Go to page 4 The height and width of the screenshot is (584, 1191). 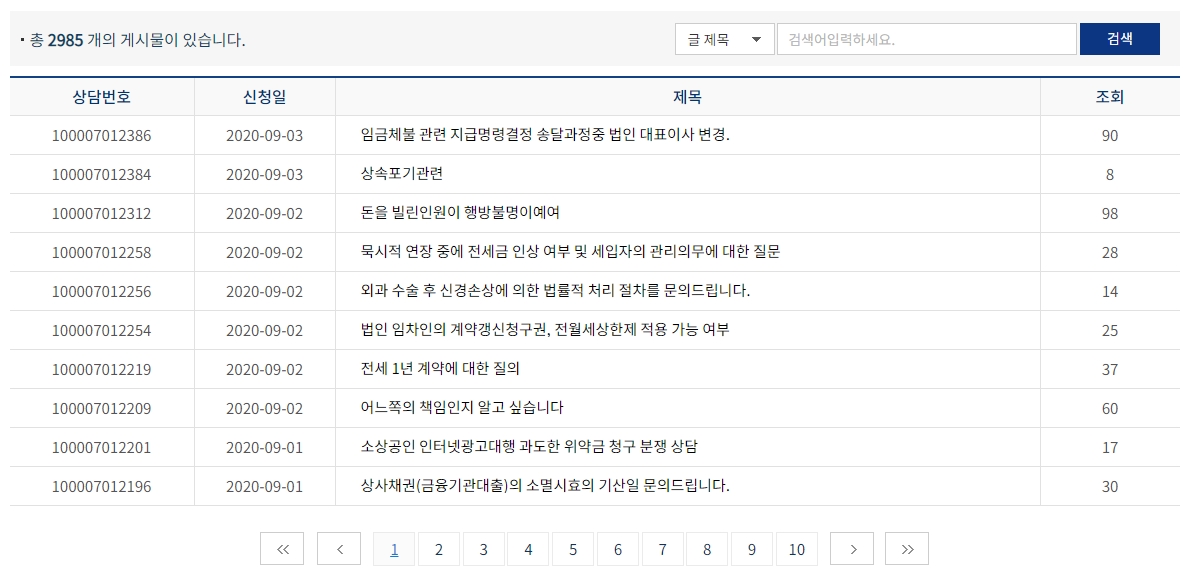tap(528, 549)
